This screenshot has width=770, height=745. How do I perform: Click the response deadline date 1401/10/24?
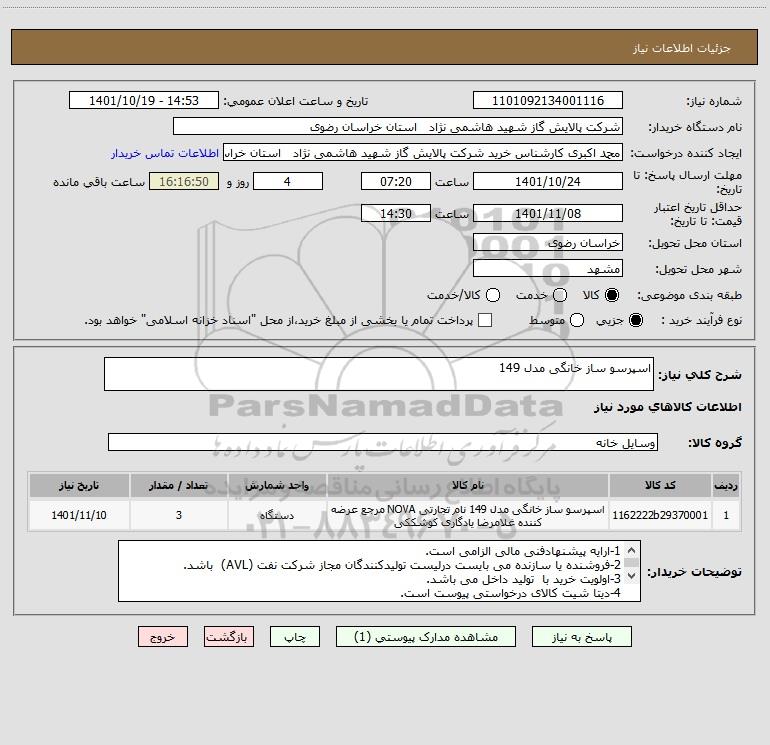(x=548, y=181)
